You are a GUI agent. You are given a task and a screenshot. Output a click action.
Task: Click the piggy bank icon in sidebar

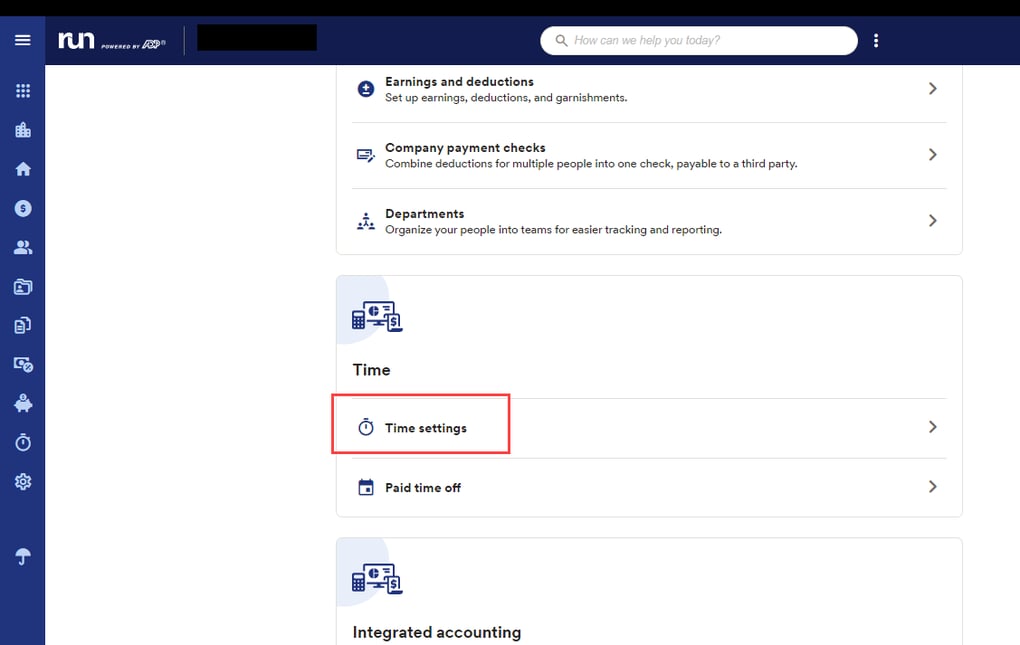(x=23, y=404)
